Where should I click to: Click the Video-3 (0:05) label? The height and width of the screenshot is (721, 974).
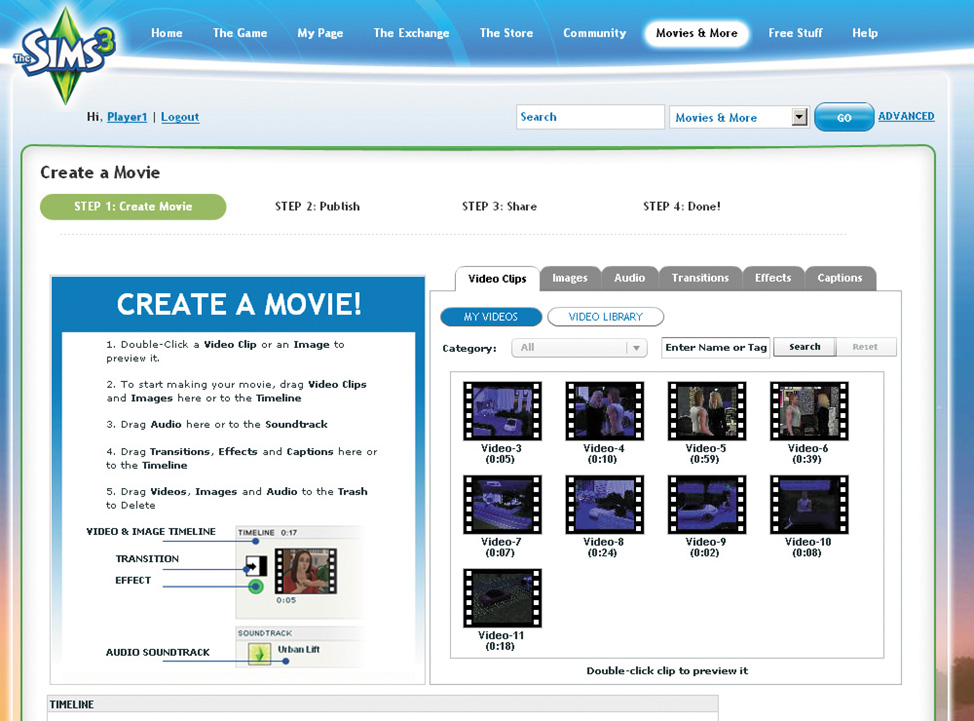(x=501, y=454)
